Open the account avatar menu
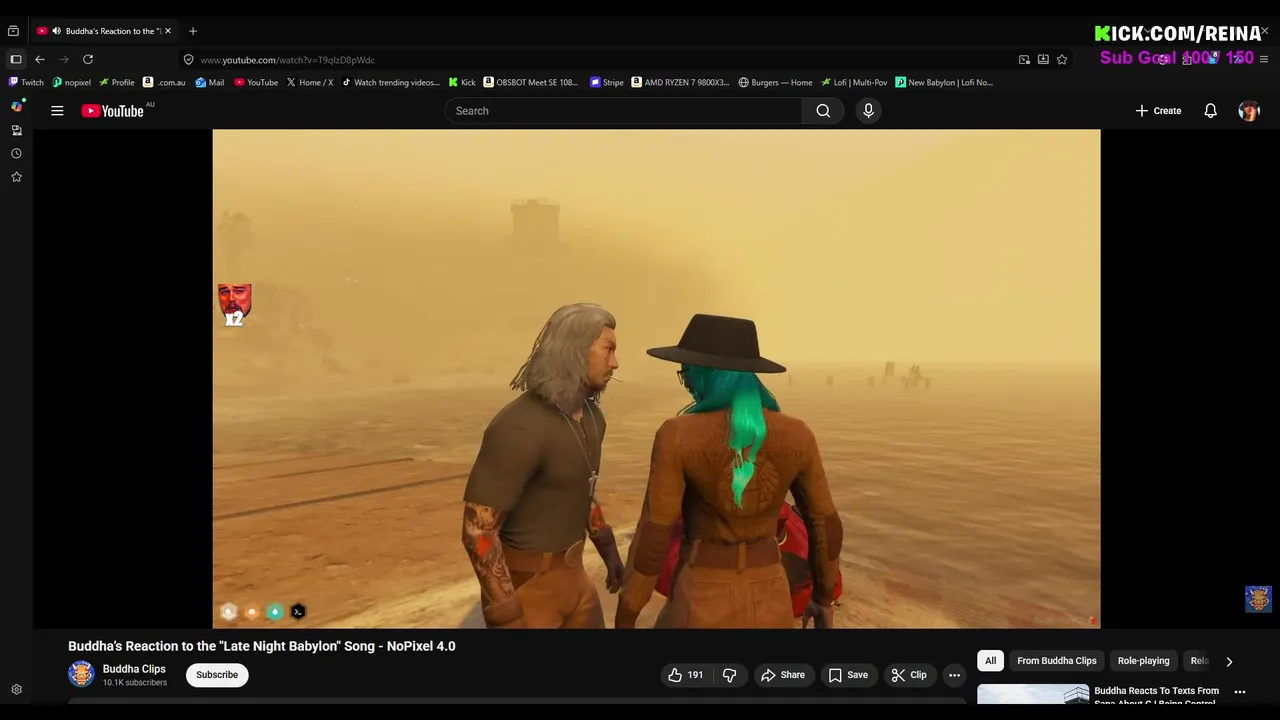Screen dimensions: 1280x720 point(1249,111)
